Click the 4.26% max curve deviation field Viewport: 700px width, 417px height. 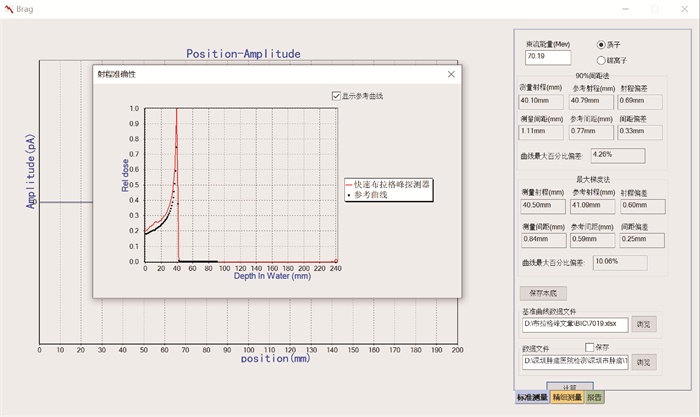pyautogui.click(x=618, y=155)
